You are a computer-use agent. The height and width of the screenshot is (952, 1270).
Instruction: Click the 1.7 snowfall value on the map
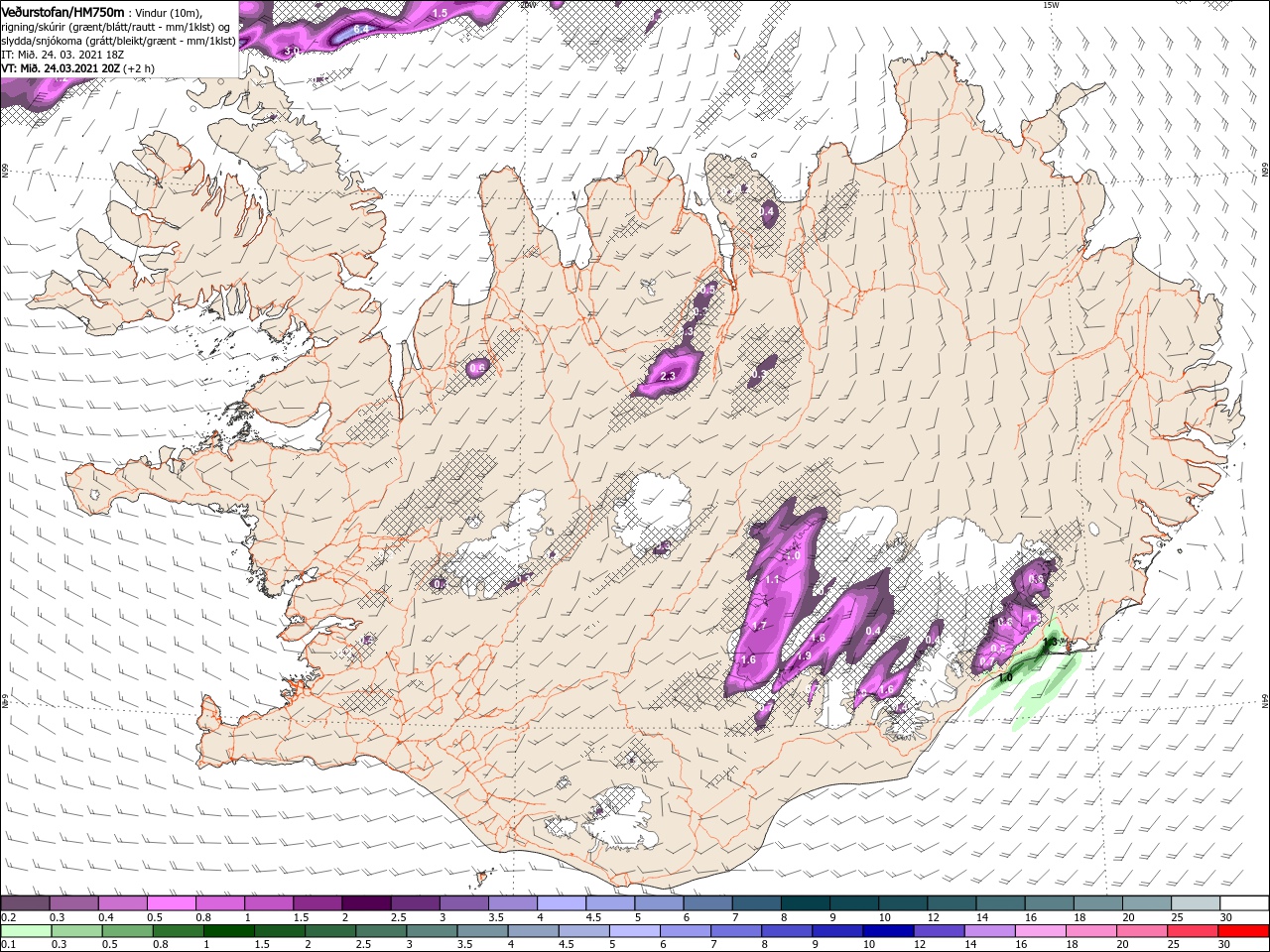[x=760, y=626]
